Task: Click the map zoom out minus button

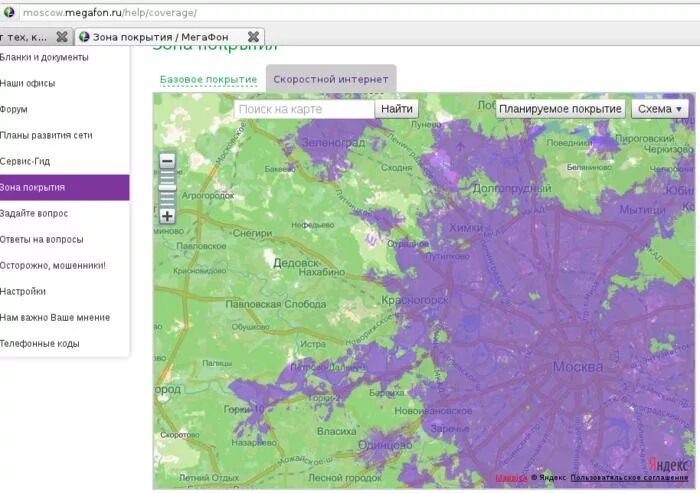Action: point(167,161)
